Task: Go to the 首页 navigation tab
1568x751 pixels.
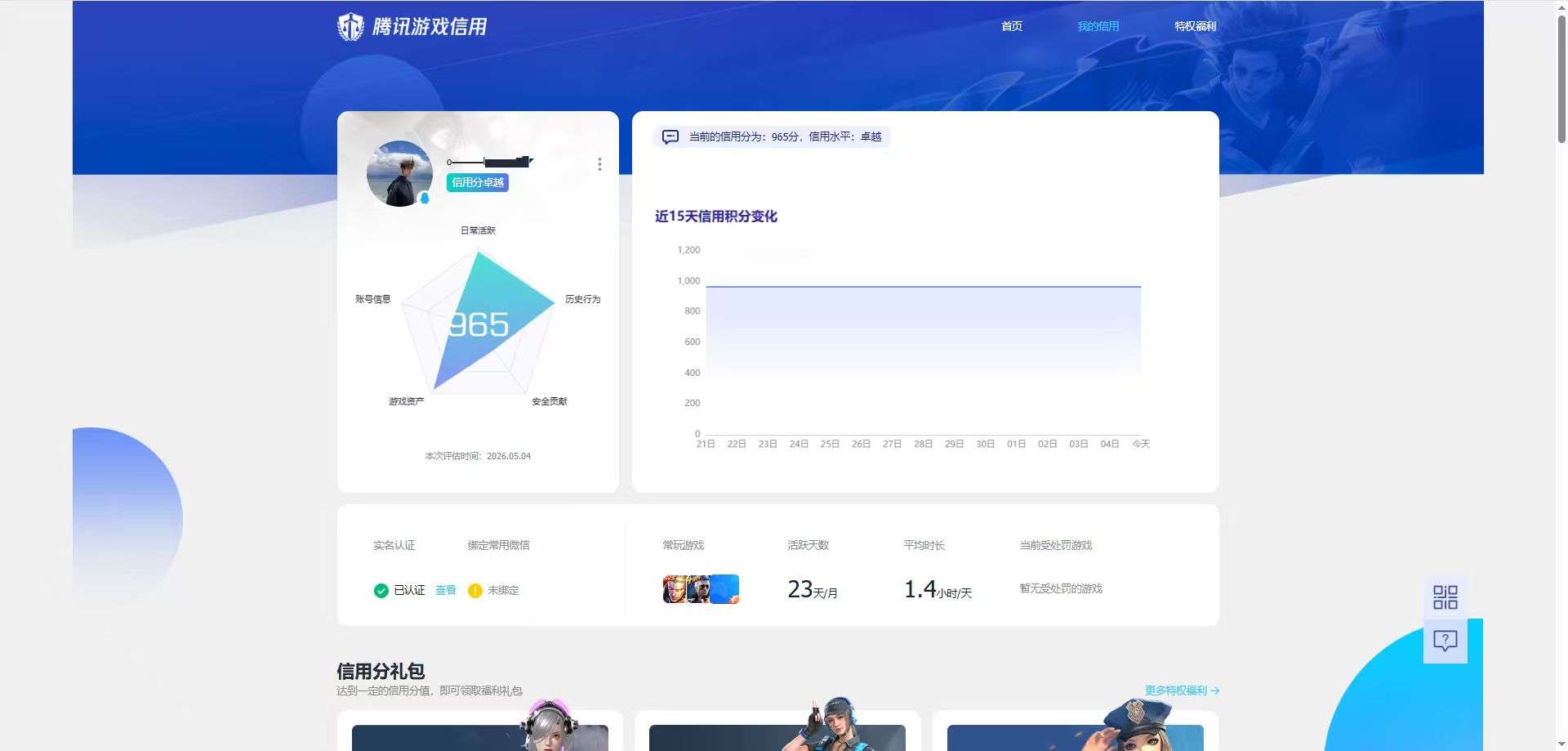Action: tap(1012, 26)
